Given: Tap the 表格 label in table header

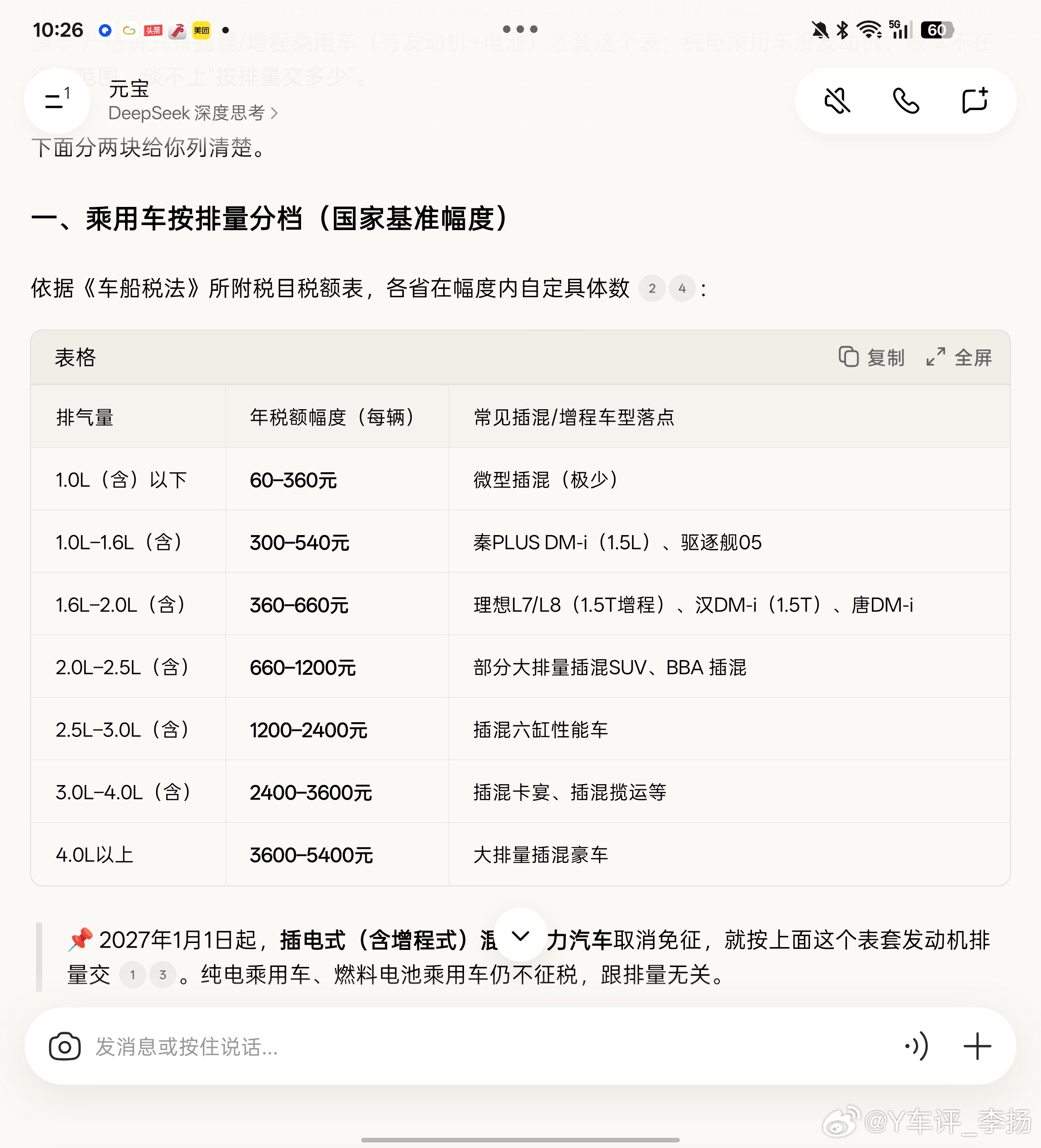Looking at the screenshot, I should [x=75, y=357].
